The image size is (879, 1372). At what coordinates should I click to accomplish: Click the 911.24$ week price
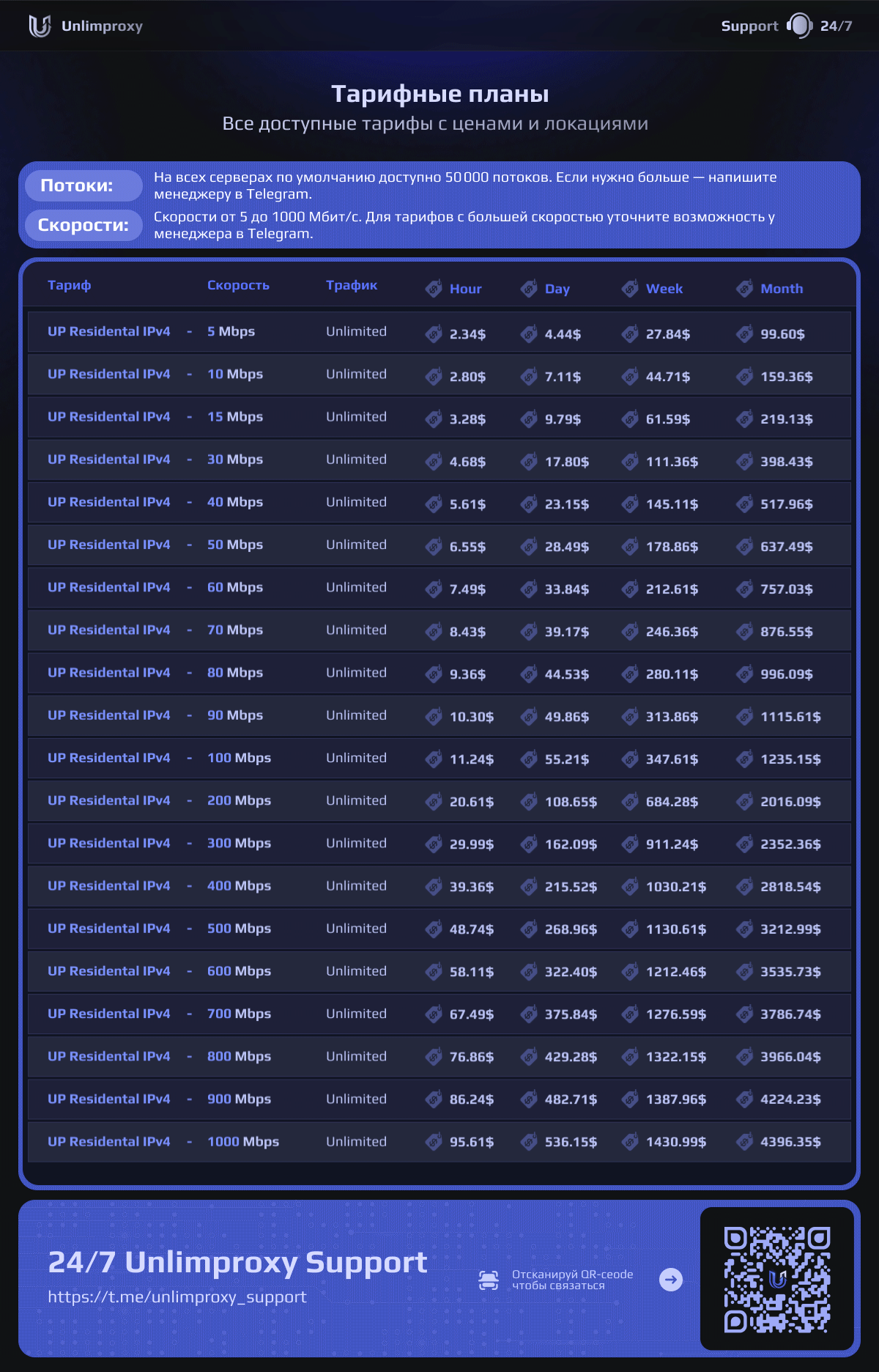click(672, 844)
